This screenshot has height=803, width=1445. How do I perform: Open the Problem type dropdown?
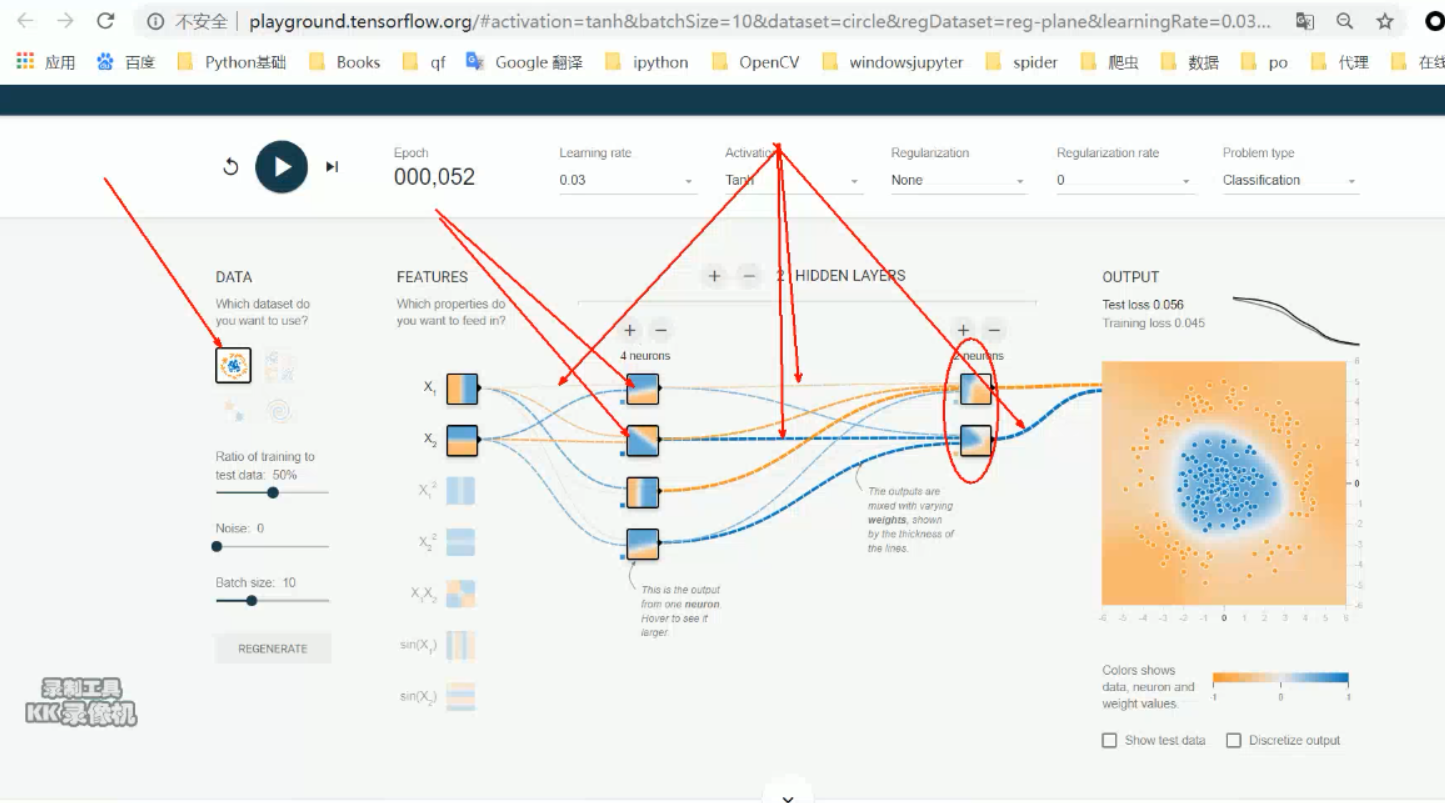coord(1290,181)
